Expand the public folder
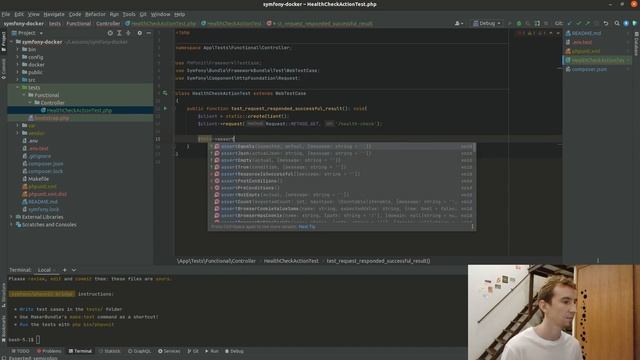 (x=18, y=72)
